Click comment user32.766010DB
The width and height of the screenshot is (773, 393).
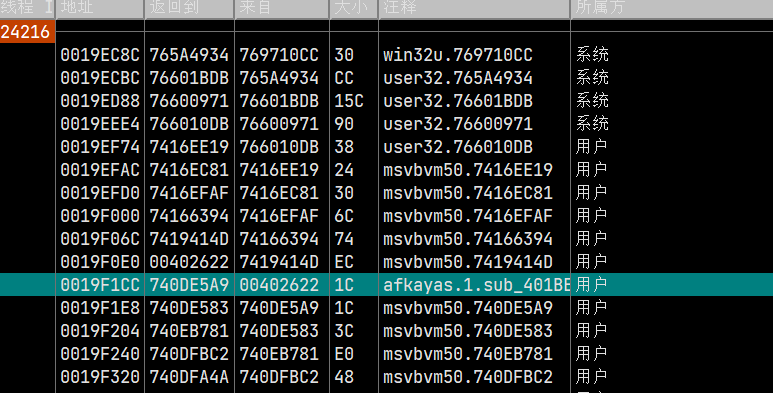pyautogui.click(x=458, y=147)
